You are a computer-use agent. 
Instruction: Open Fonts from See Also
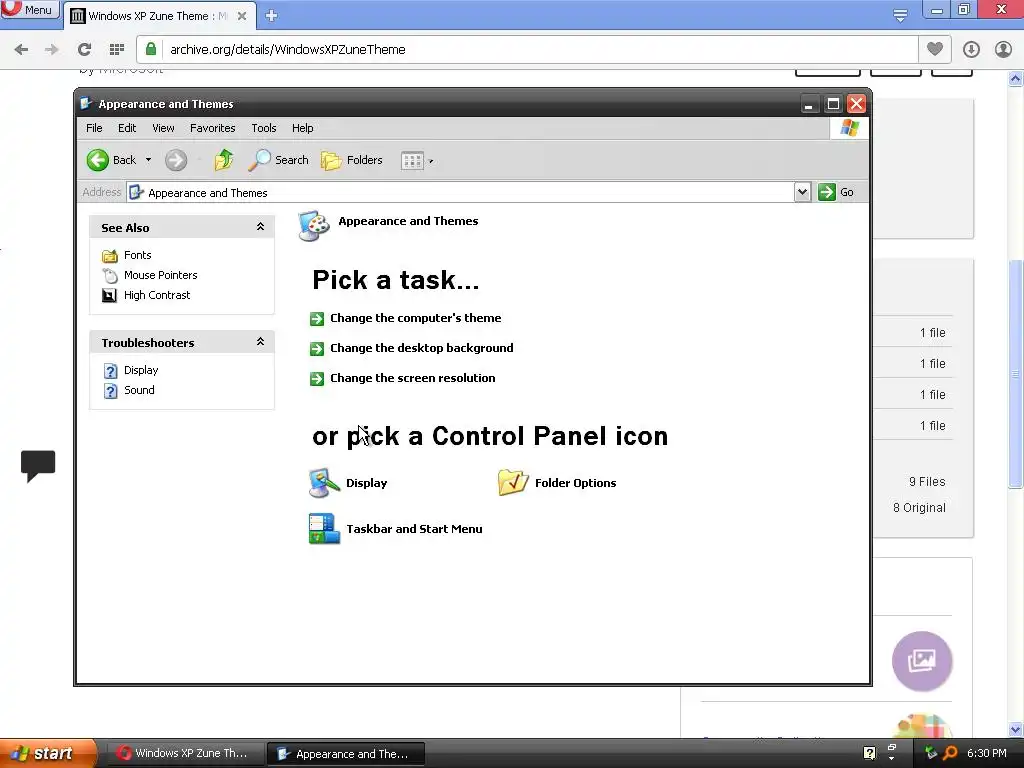coord(138,255)
